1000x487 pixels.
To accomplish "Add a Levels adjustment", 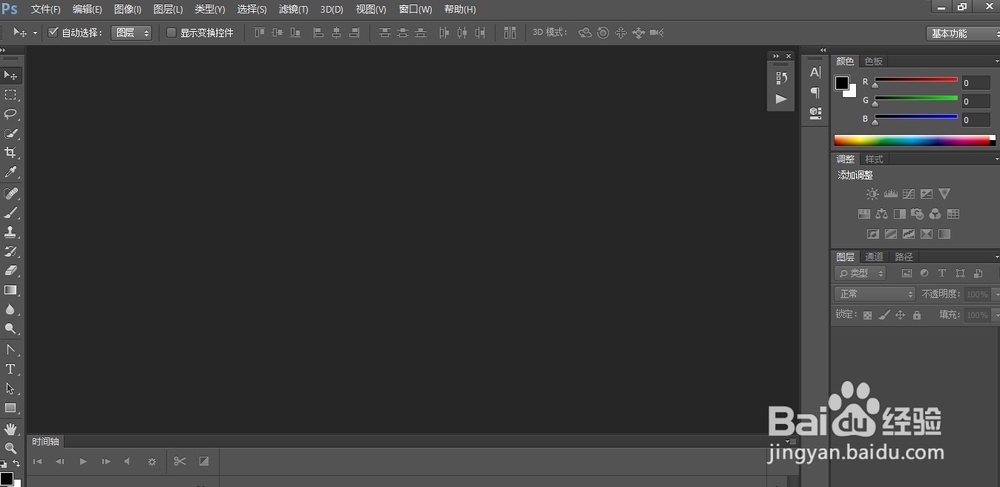I will tap(891, 194).
